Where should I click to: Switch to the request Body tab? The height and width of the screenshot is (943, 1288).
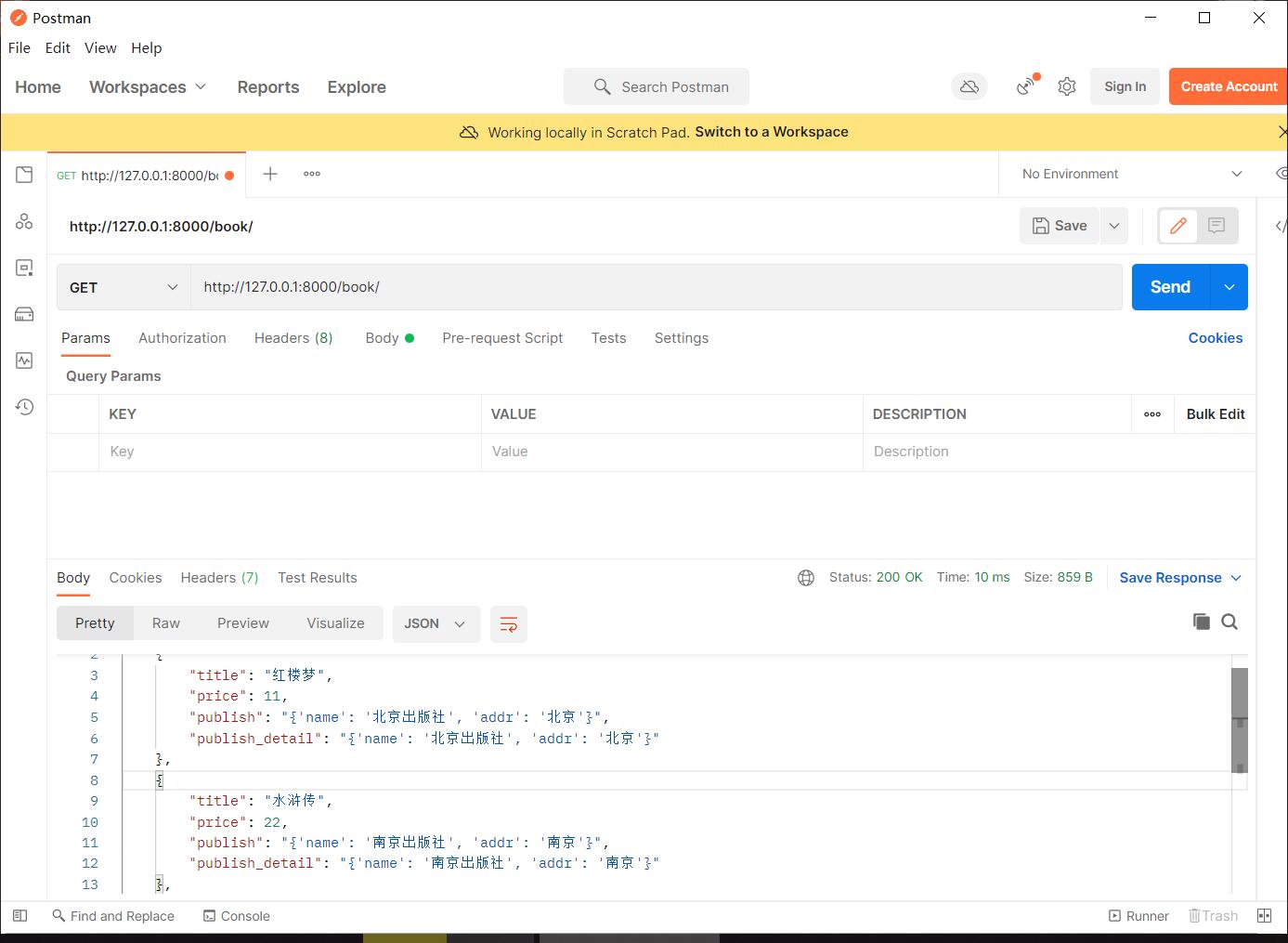(x=389, y=338)
